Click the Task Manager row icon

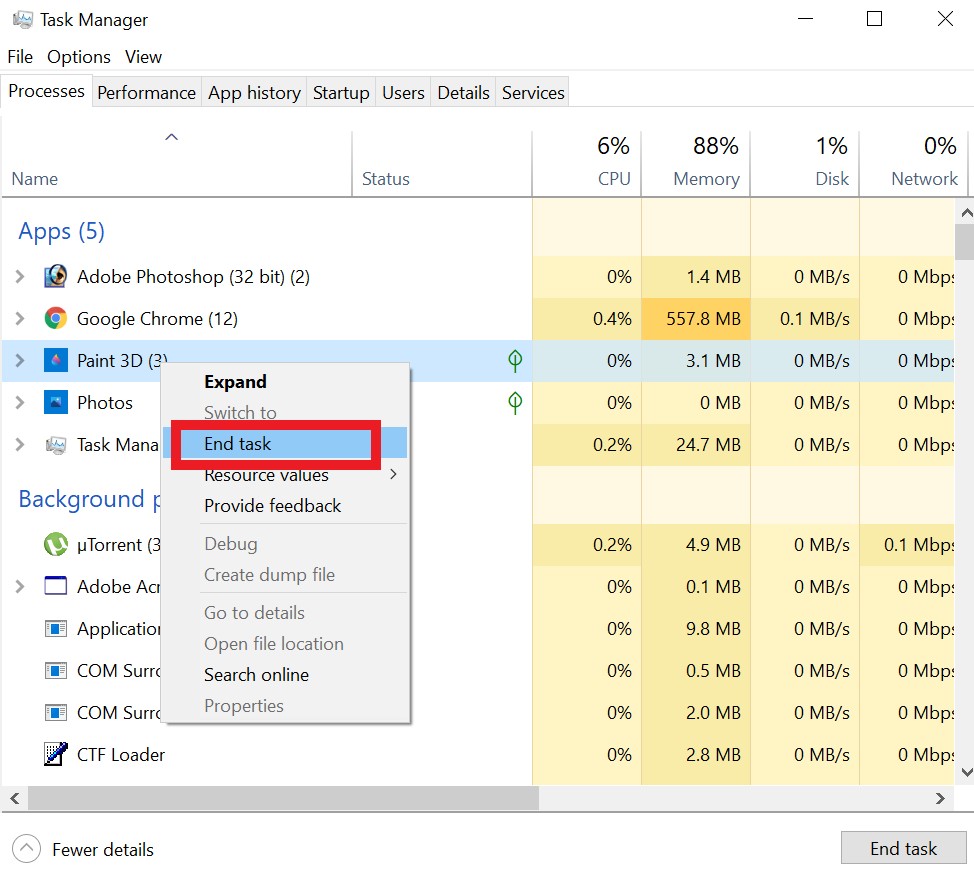click(x=55, y=445)
